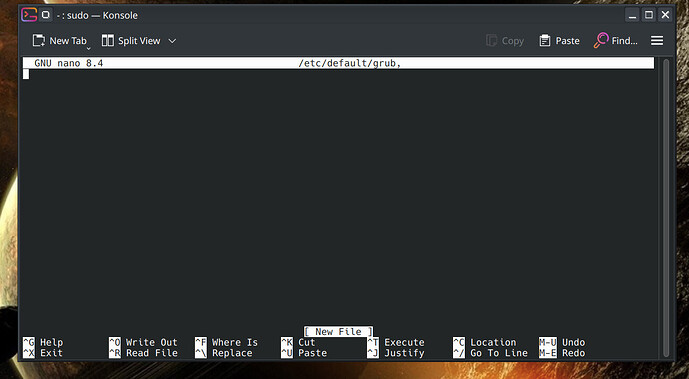Expand the New Tab dropdown arrow

(88, 48)
